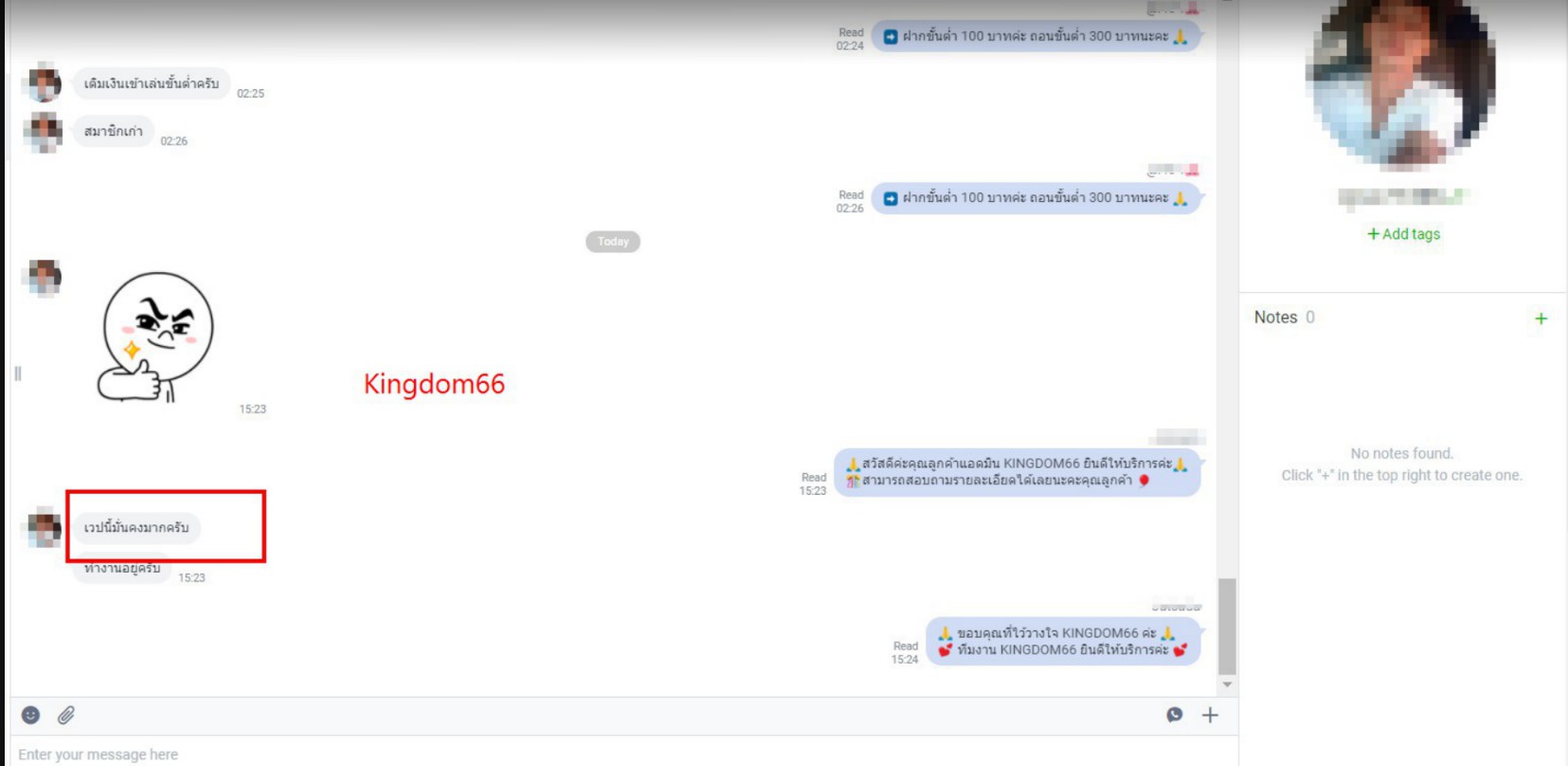This screenshot has width=1568, height=766.
Task: Click the chat scrollbar down arrow
Action: (1227, 684)
